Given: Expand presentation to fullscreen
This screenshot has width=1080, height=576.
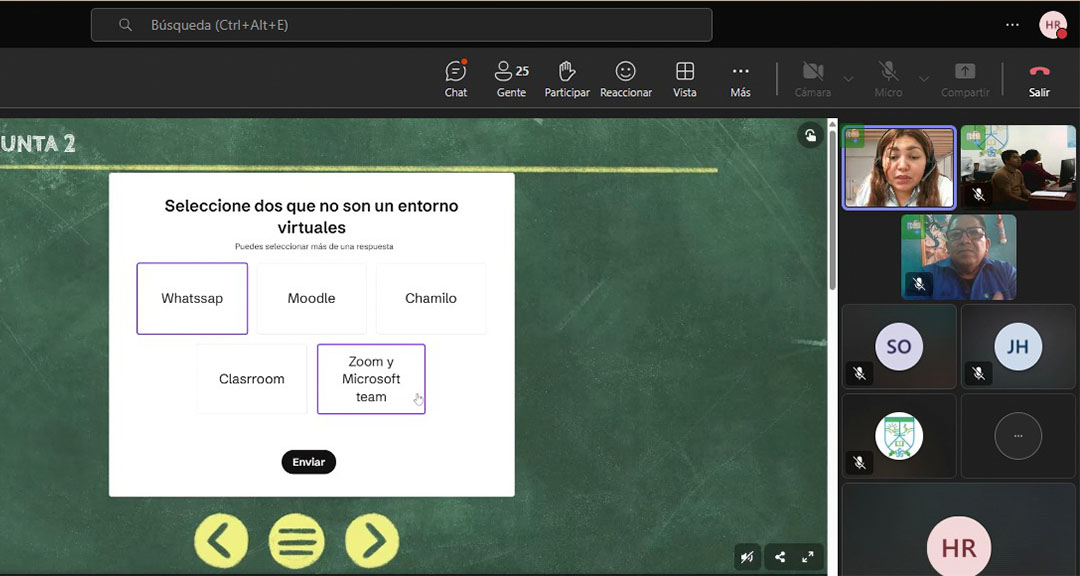Looking at the screenshot, I should point(808,558).
